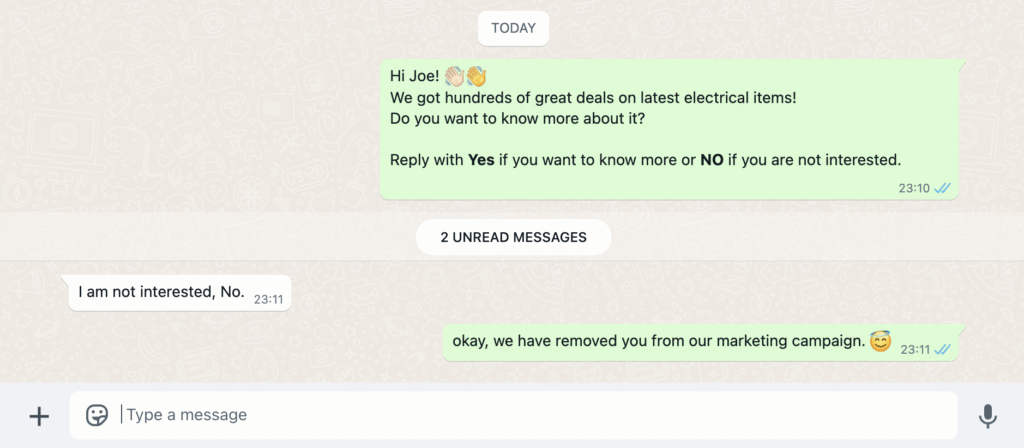Click the bold NO word in the message

point(712,160)
